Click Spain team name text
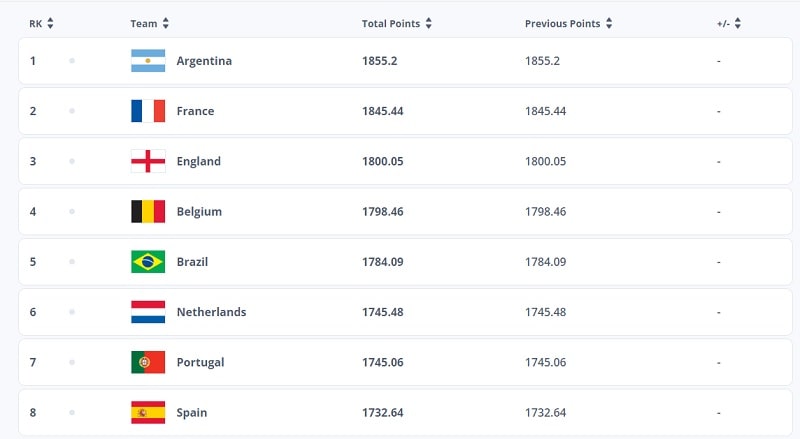Viewport: 800px width, 439px height. 192,412
